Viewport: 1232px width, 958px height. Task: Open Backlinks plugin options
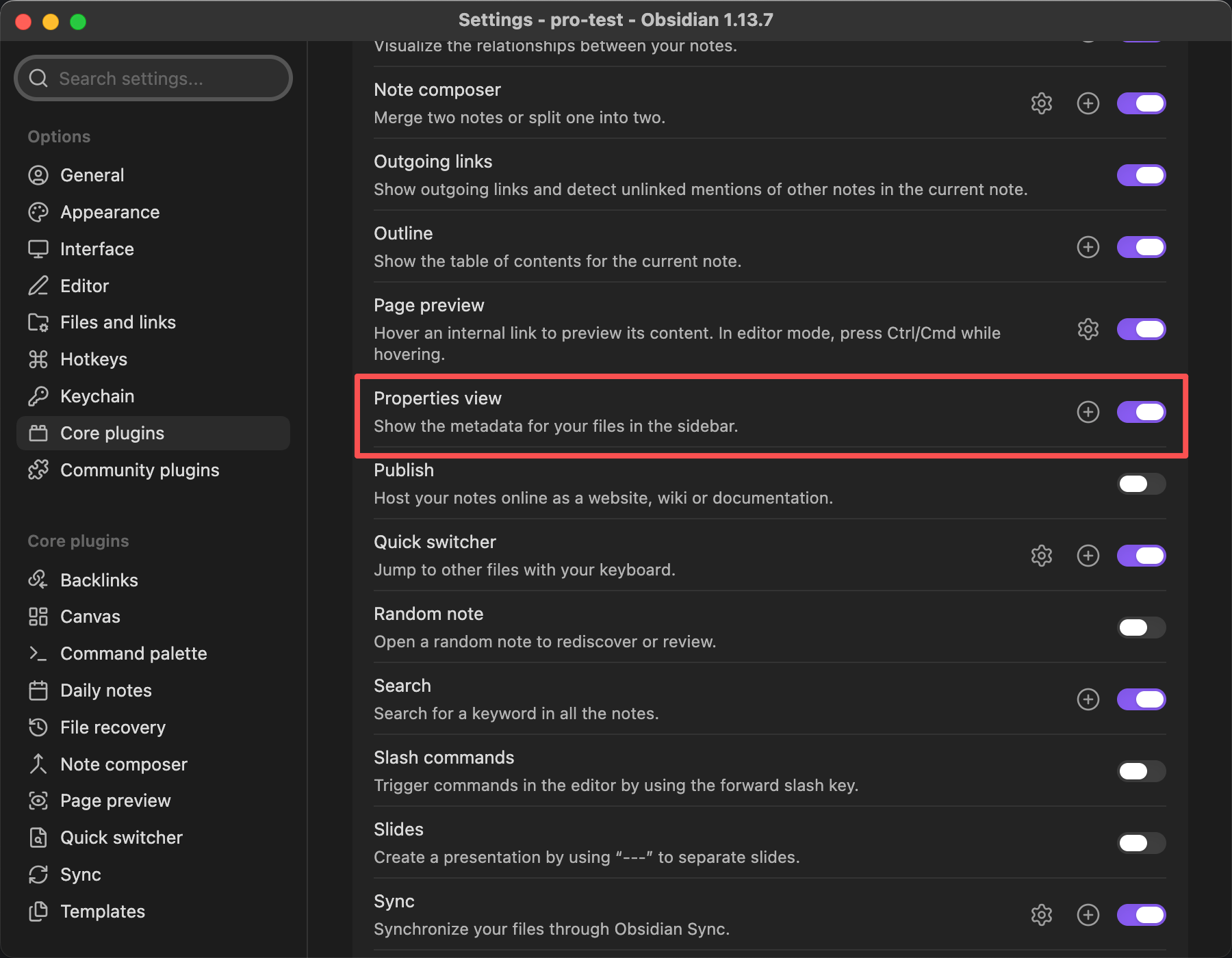coord(153,580)
